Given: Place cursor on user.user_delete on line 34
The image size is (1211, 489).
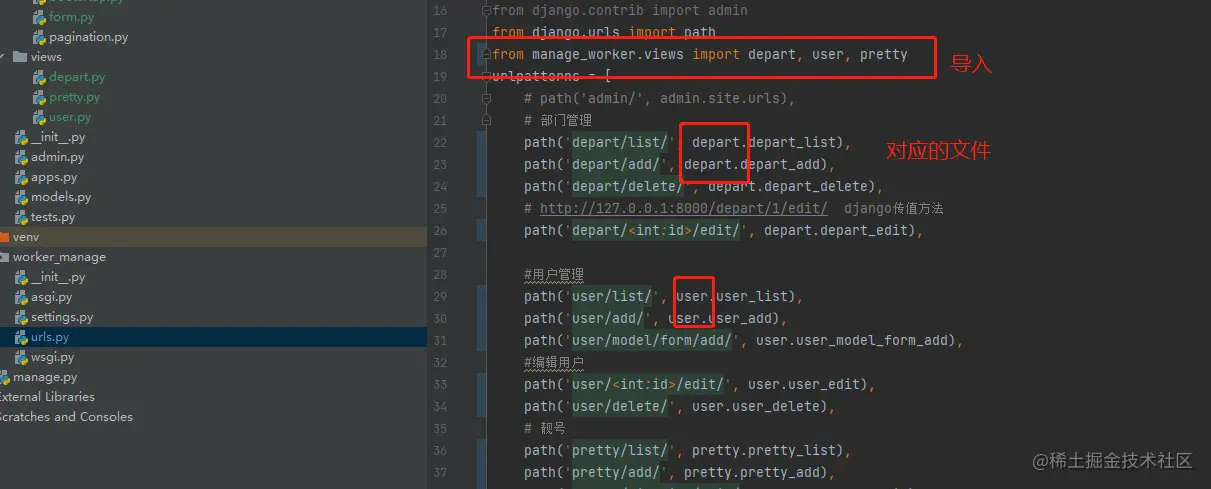Looking at the screenshot, I should pos(756,406).
